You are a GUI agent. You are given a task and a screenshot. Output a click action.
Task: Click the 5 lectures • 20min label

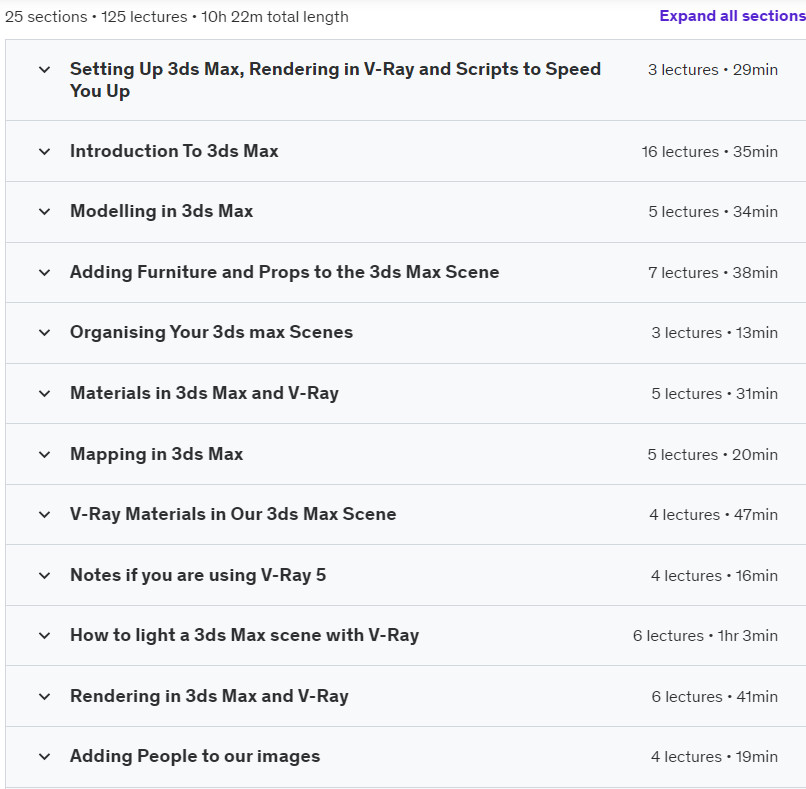(712, 454)
